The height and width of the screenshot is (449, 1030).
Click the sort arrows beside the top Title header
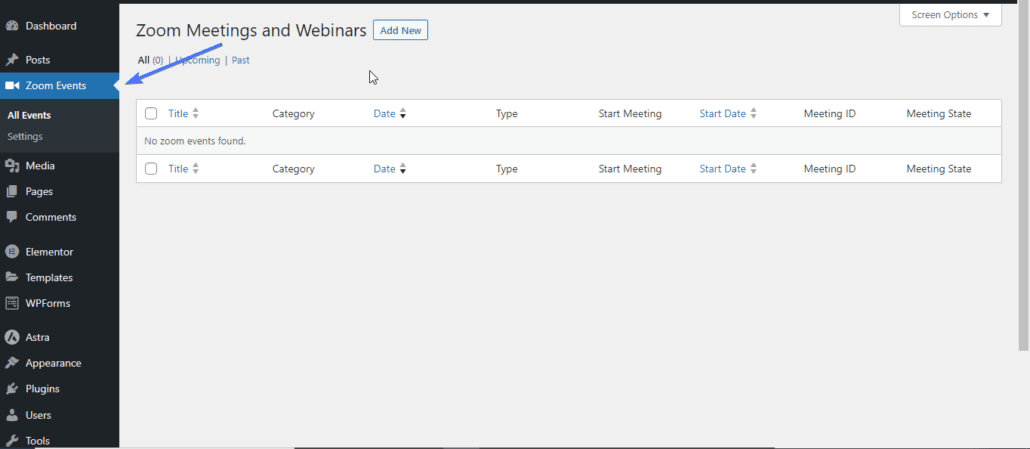click(195, 114)
